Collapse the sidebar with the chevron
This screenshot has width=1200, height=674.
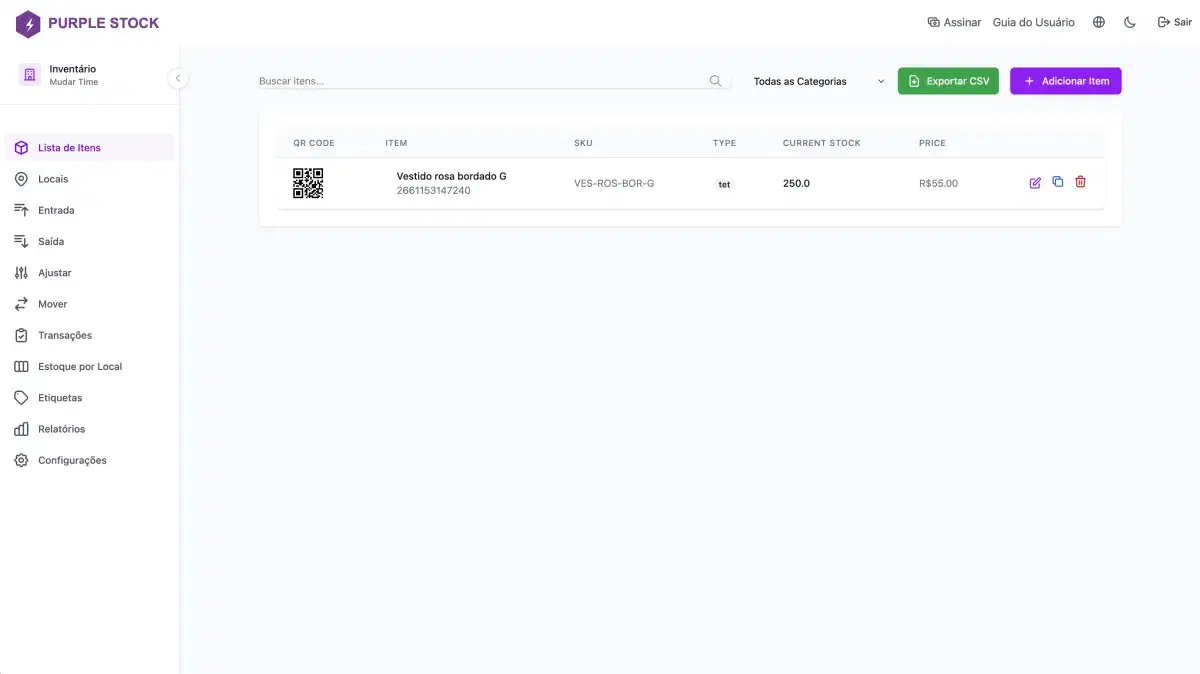click(x=178, y=77)
